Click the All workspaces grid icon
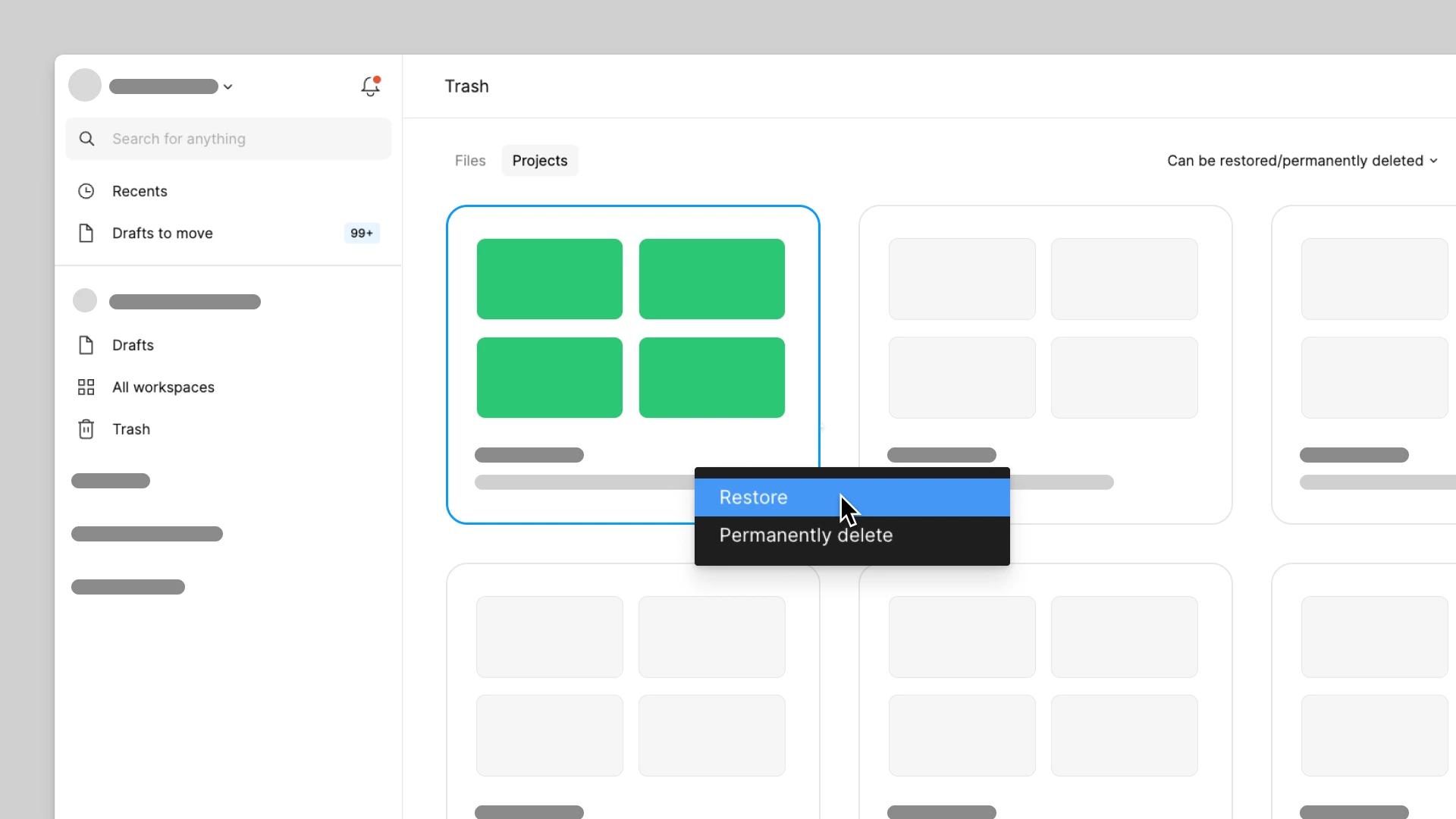This screenshot has height=819, width=1456. (x=86, y=388)
